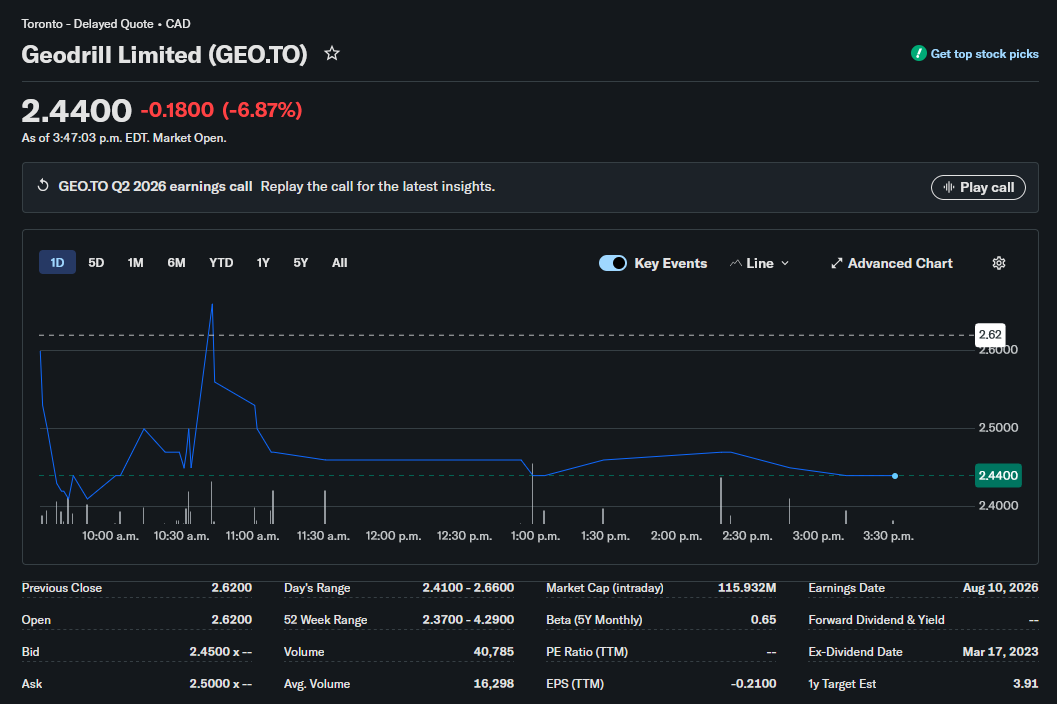1057x704 pixels.
Task: Add Geodrill to watchlist via star icon
Action: (332, 53)
